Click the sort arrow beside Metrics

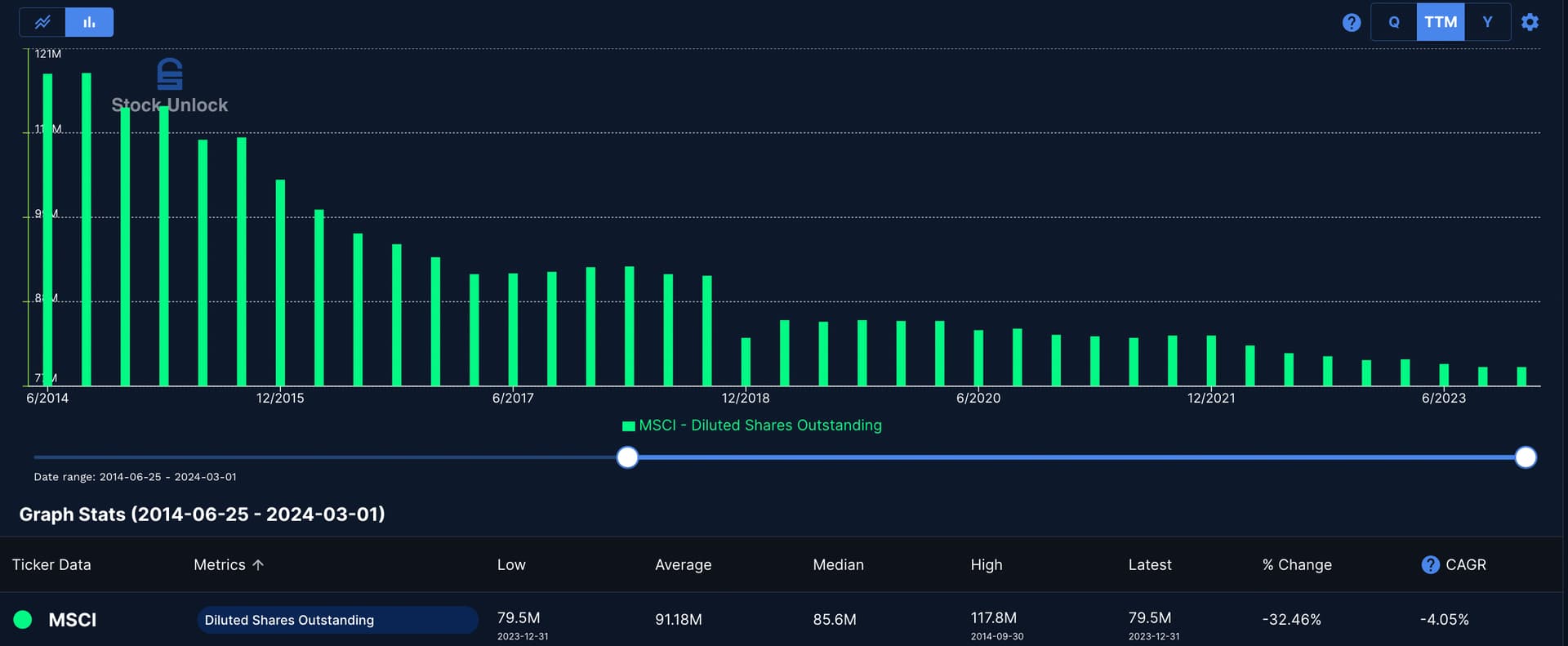[258, 564]
